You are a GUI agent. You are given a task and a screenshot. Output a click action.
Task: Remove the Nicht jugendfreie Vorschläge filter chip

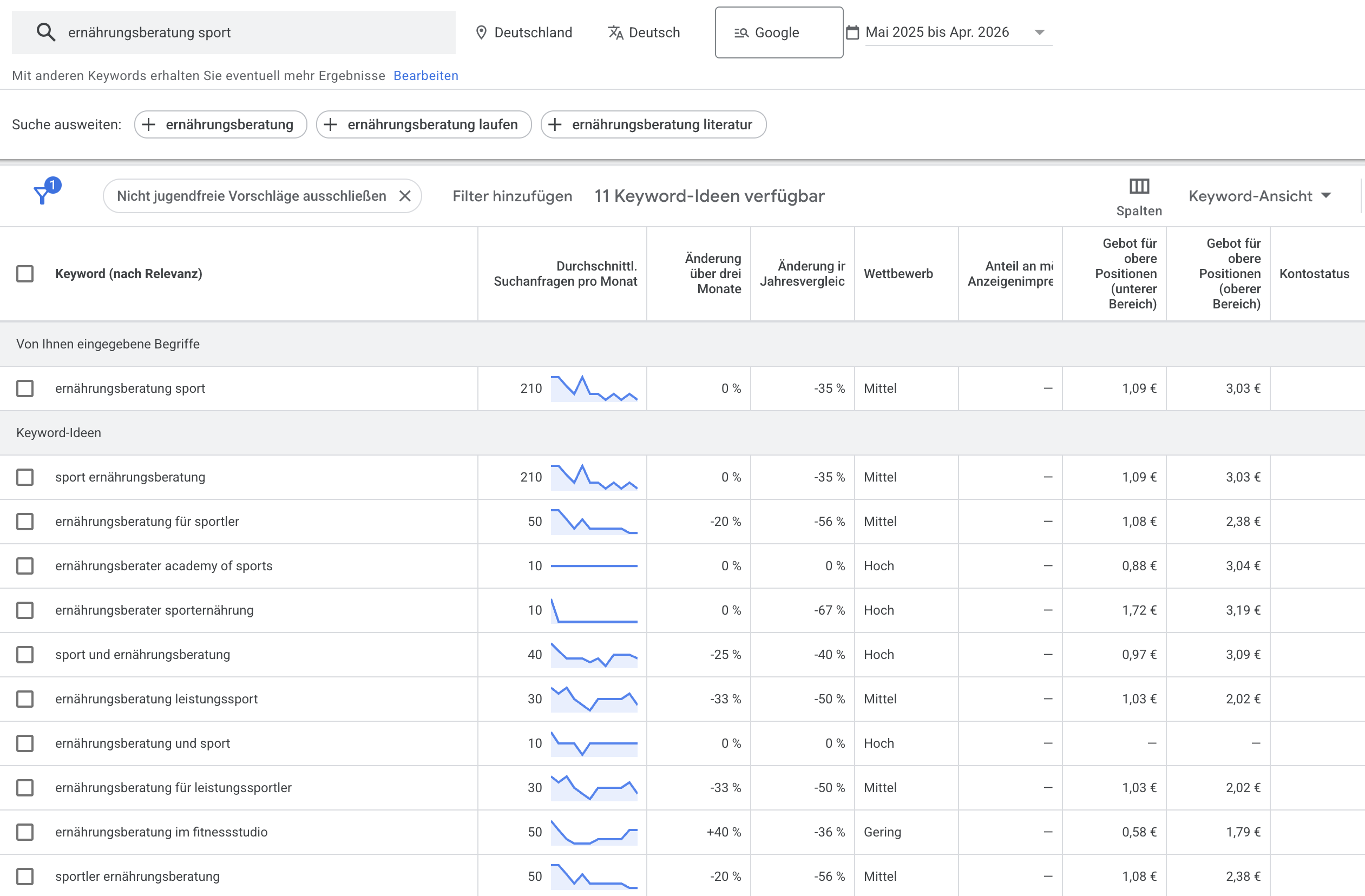click(x=405, y=196)
